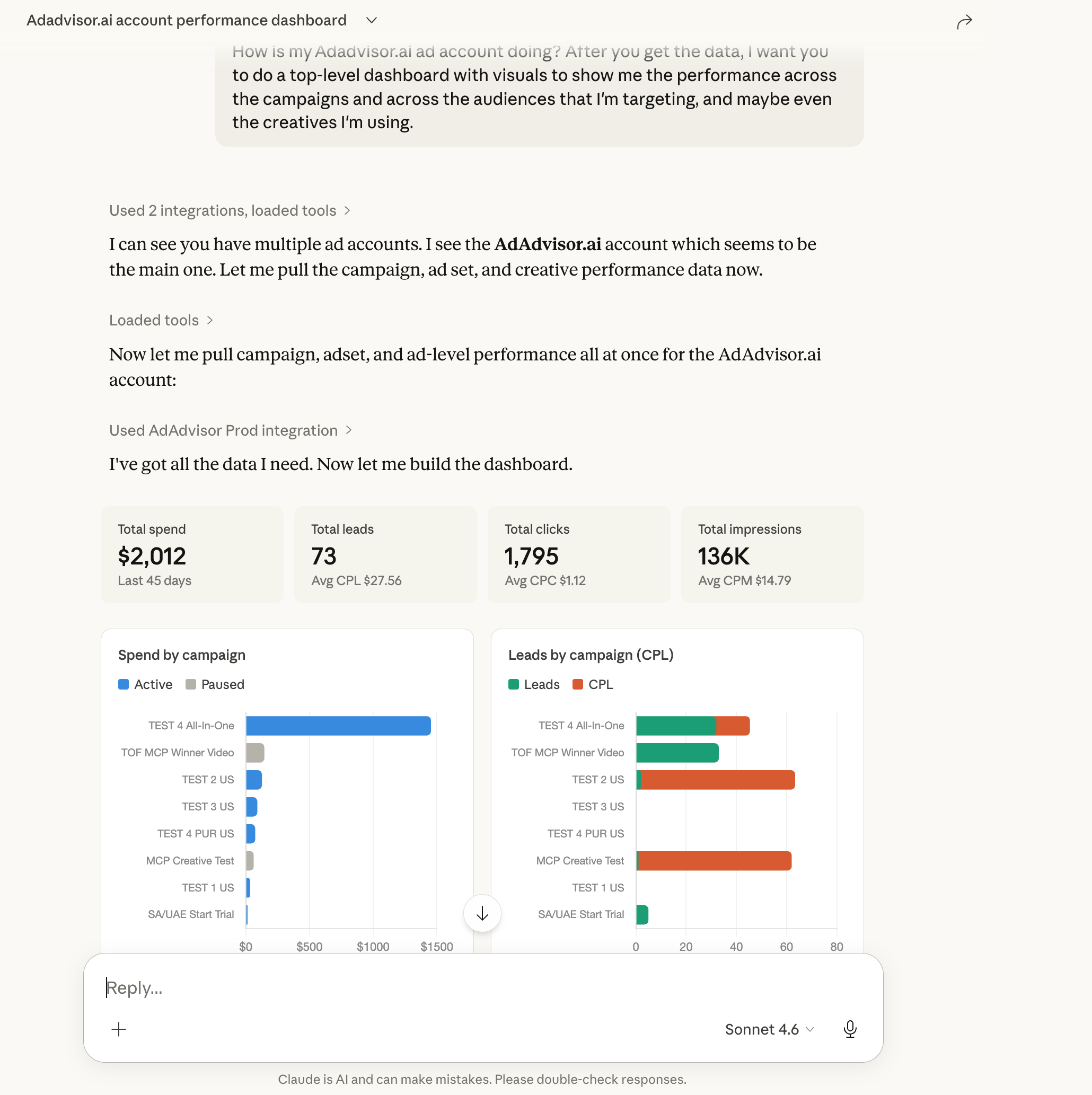Click the chevron beside the conversation title

[x=372, y=20]
